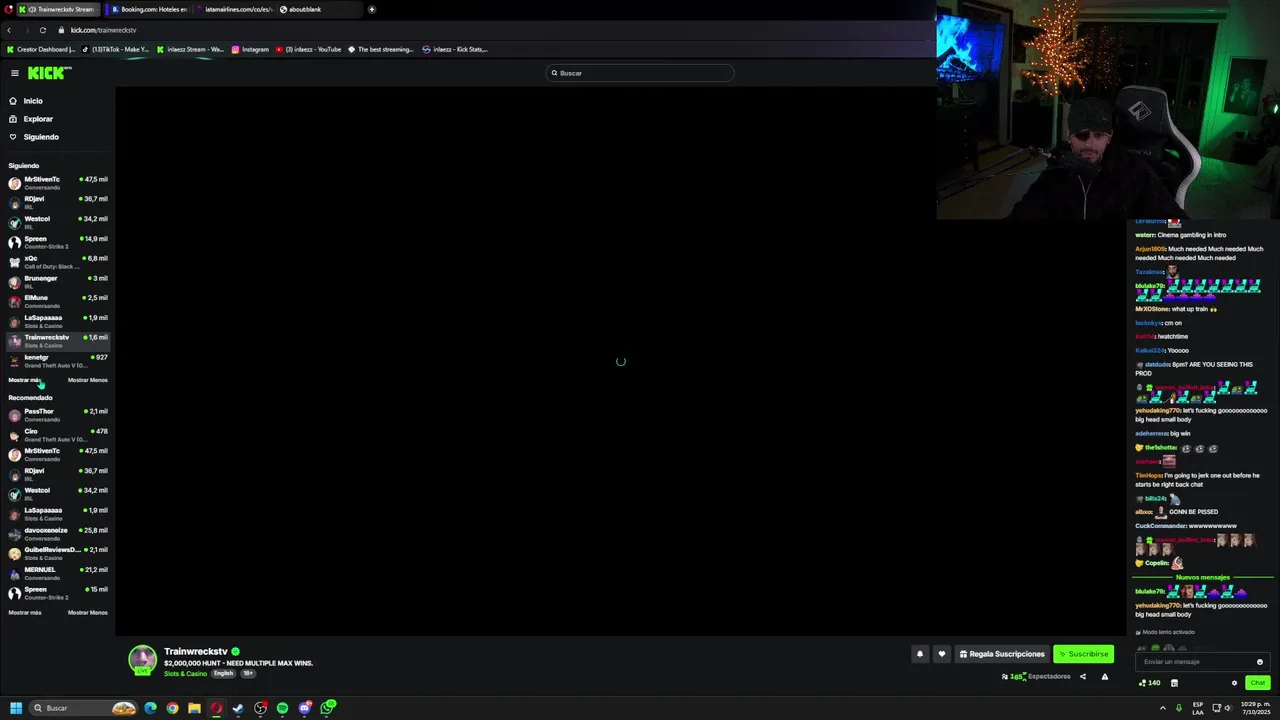This screenshot has height=720, width=1280.
Task: Open Creator Dashboard bookmark
Action: click(x=41, y=49)
